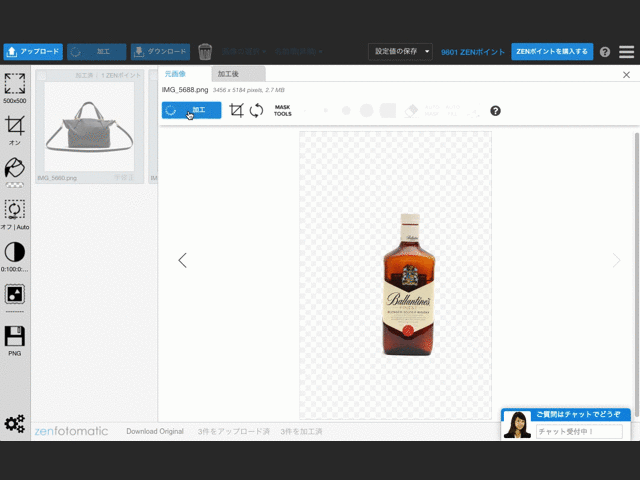Select the handbag image thumbnail
Viewport: 640px width, 480px height.
coord(89,127)
